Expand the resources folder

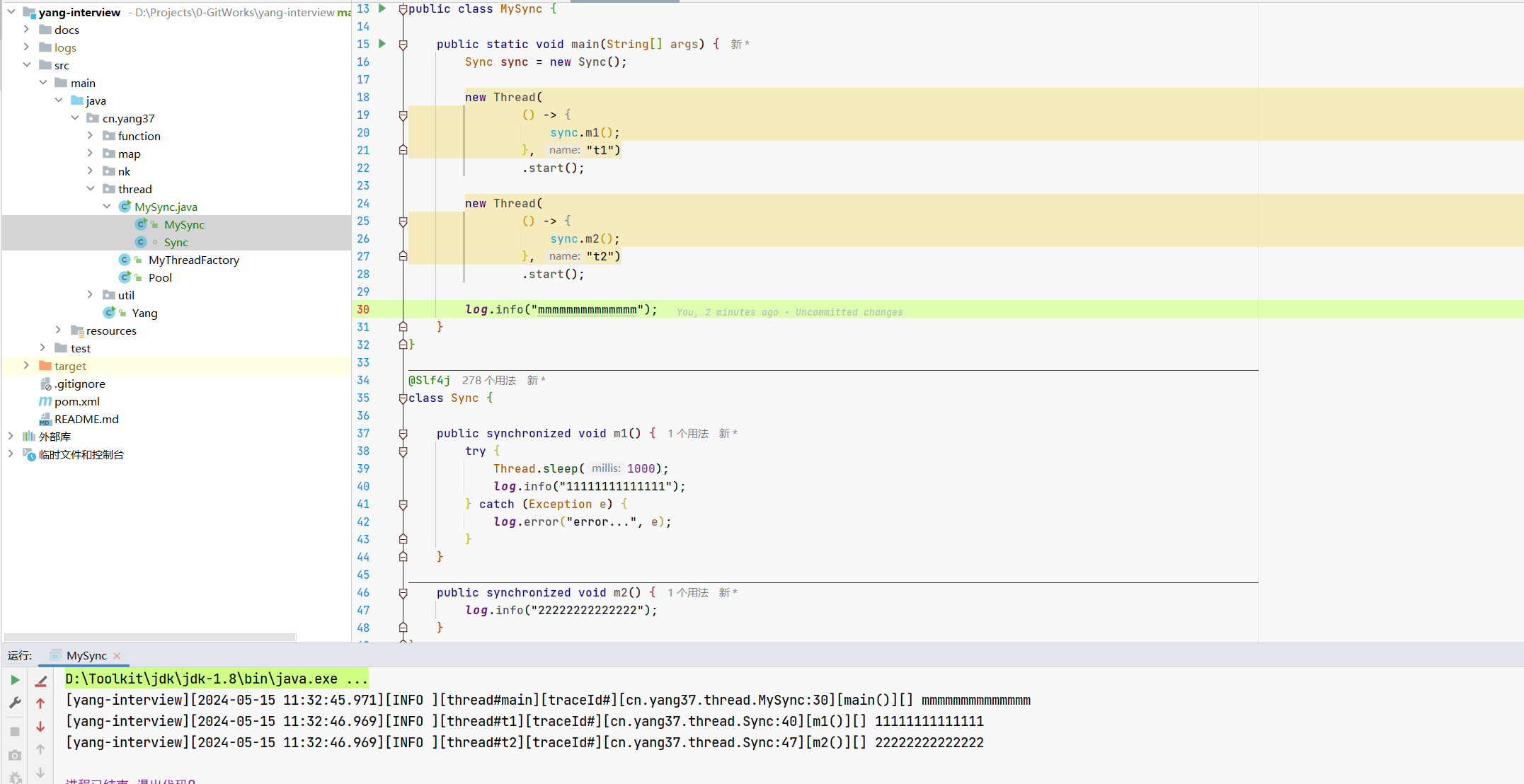point(58,330)
